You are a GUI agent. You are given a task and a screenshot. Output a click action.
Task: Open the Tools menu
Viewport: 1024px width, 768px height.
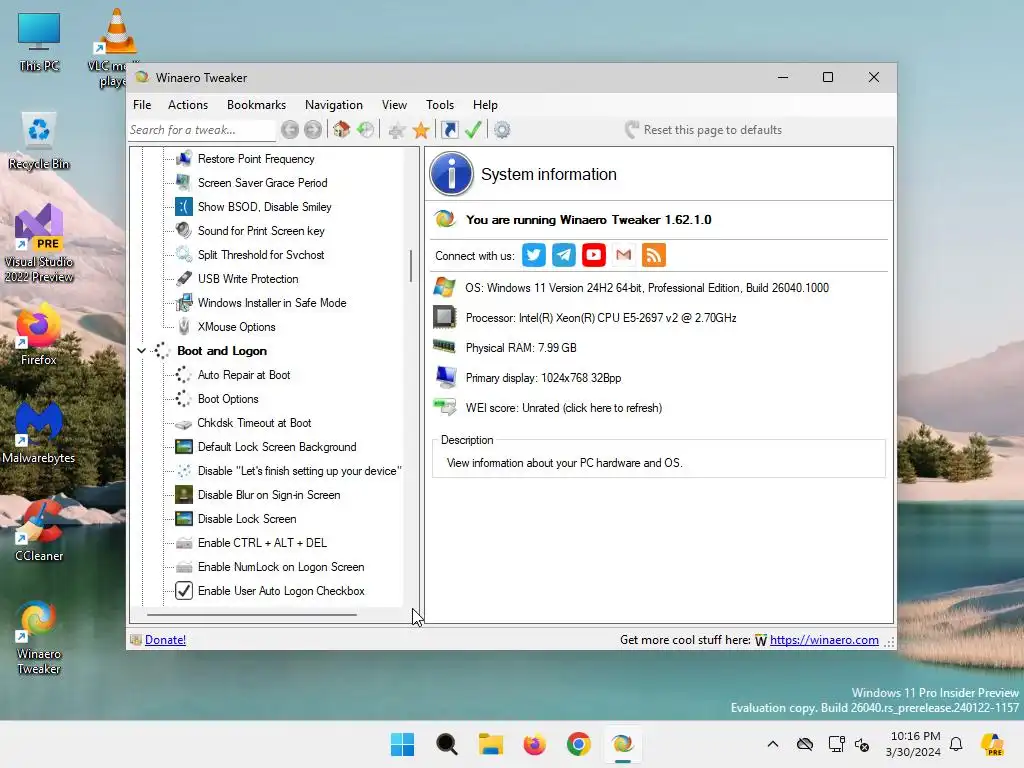[x=440, y=105]
